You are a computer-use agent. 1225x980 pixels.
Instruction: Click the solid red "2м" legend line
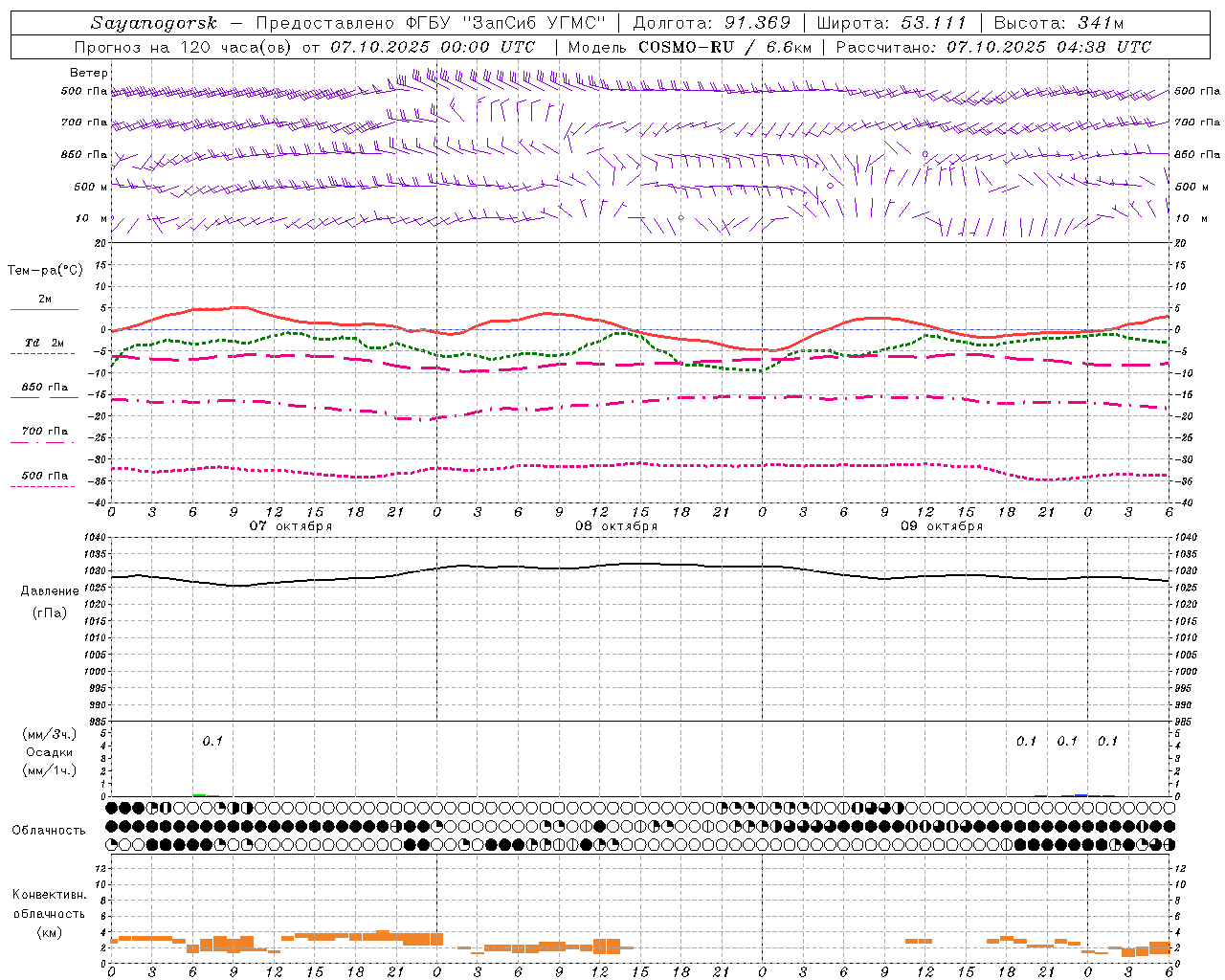44,309
